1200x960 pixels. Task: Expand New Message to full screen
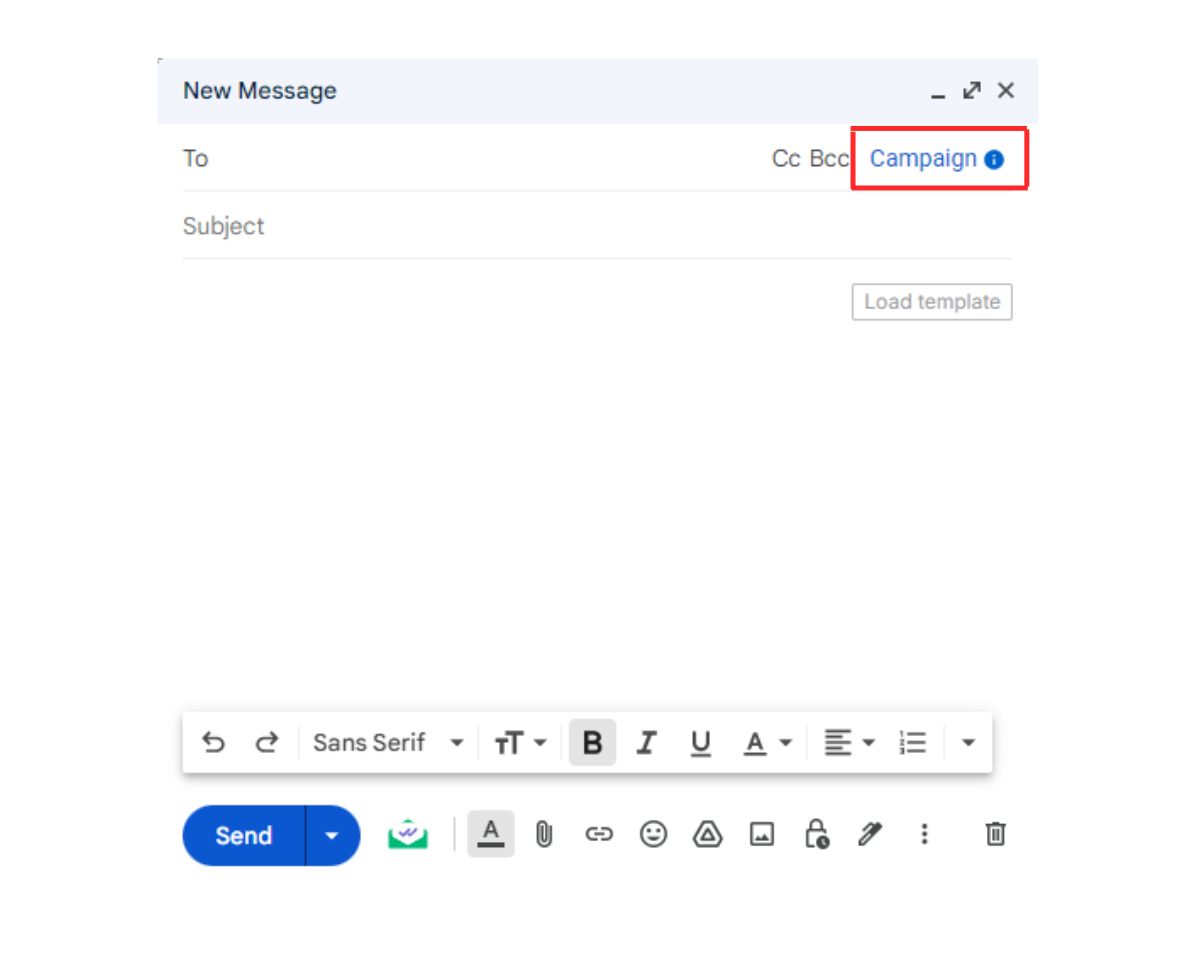pos(972,91)
